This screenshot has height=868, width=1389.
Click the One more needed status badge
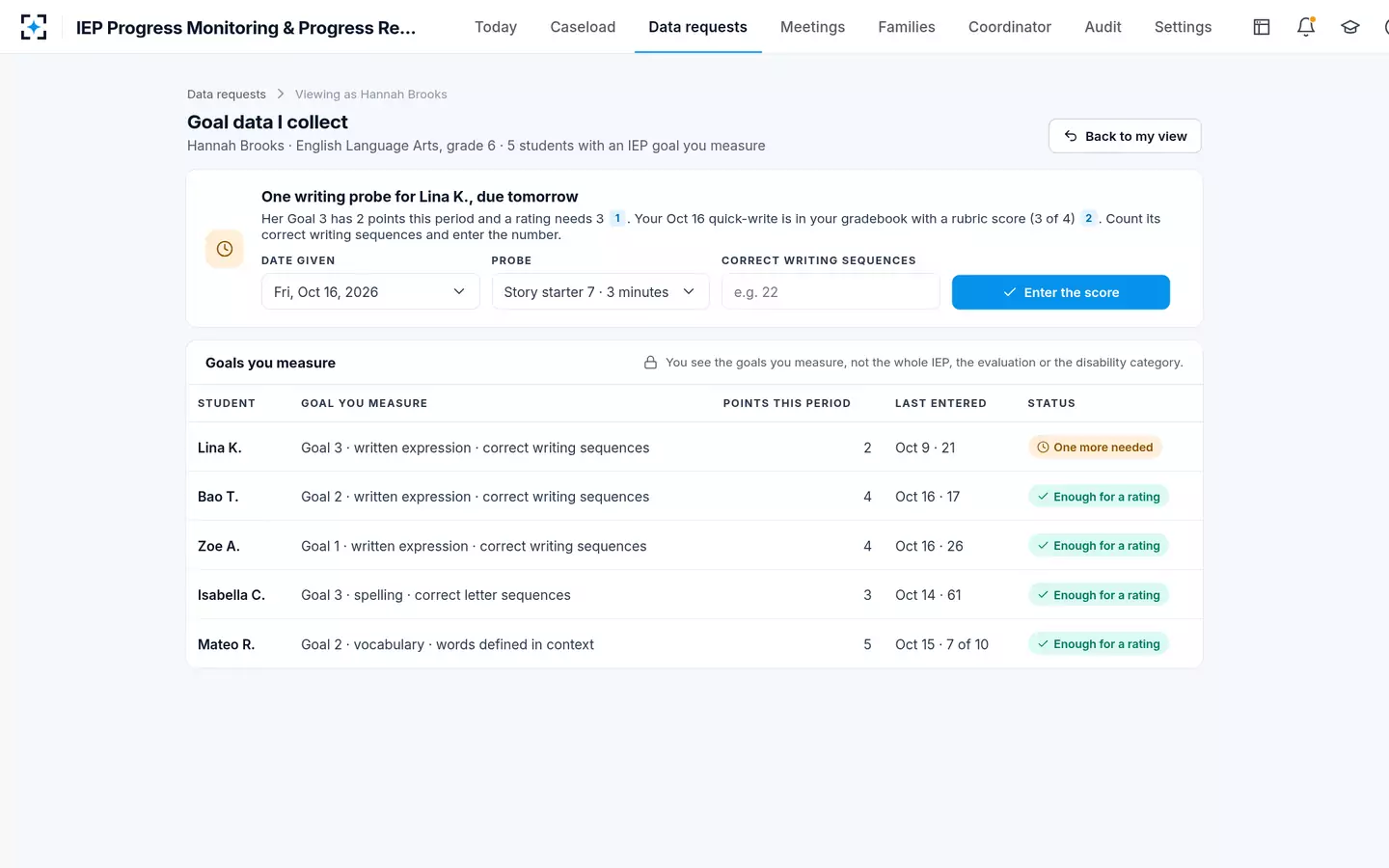point(1095,448)
